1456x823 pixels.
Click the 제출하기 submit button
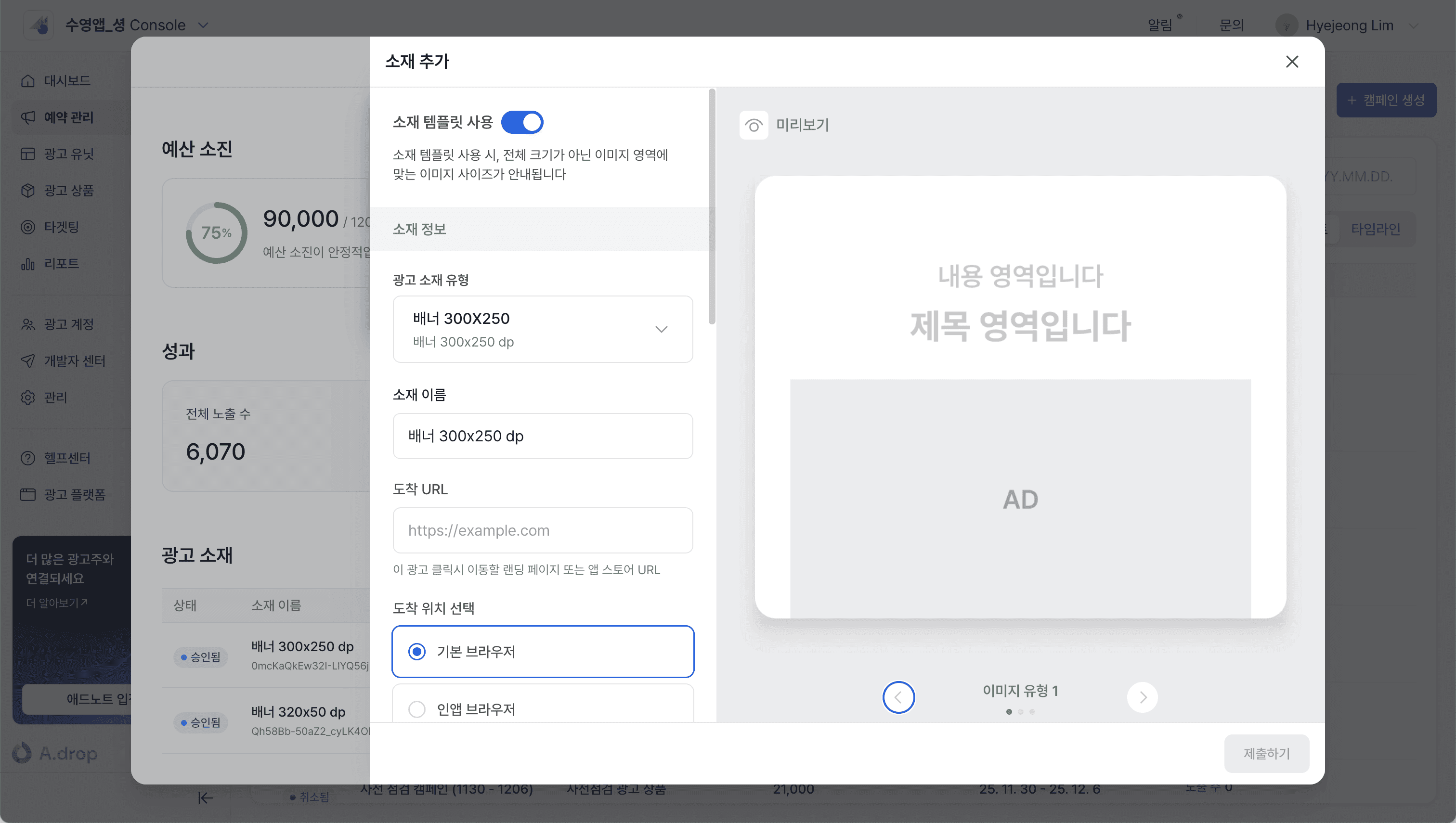click(1266, 754)
